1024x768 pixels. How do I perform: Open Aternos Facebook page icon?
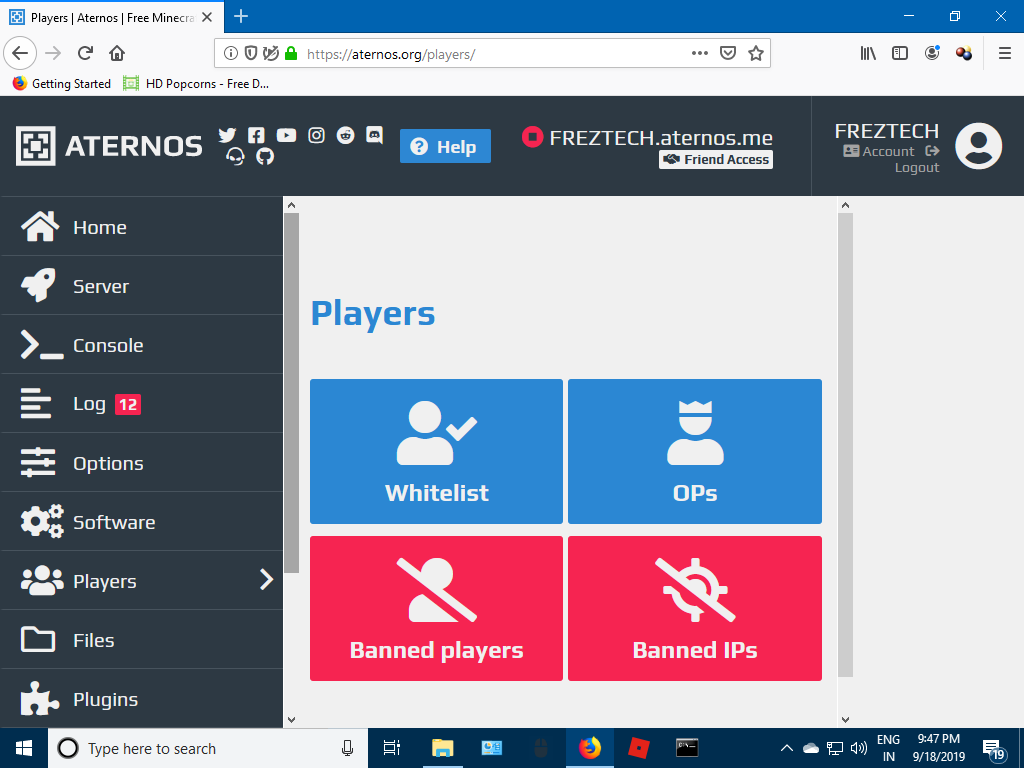click(x=256, y=135)
